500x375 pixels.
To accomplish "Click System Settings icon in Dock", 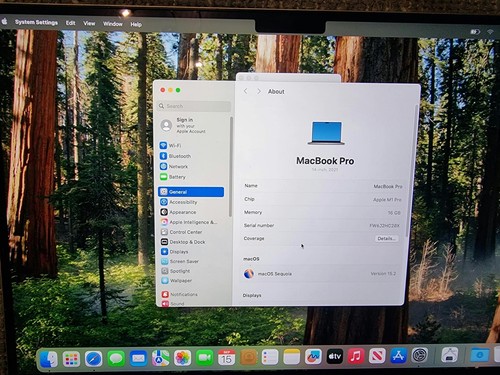I will pos(420,355).
